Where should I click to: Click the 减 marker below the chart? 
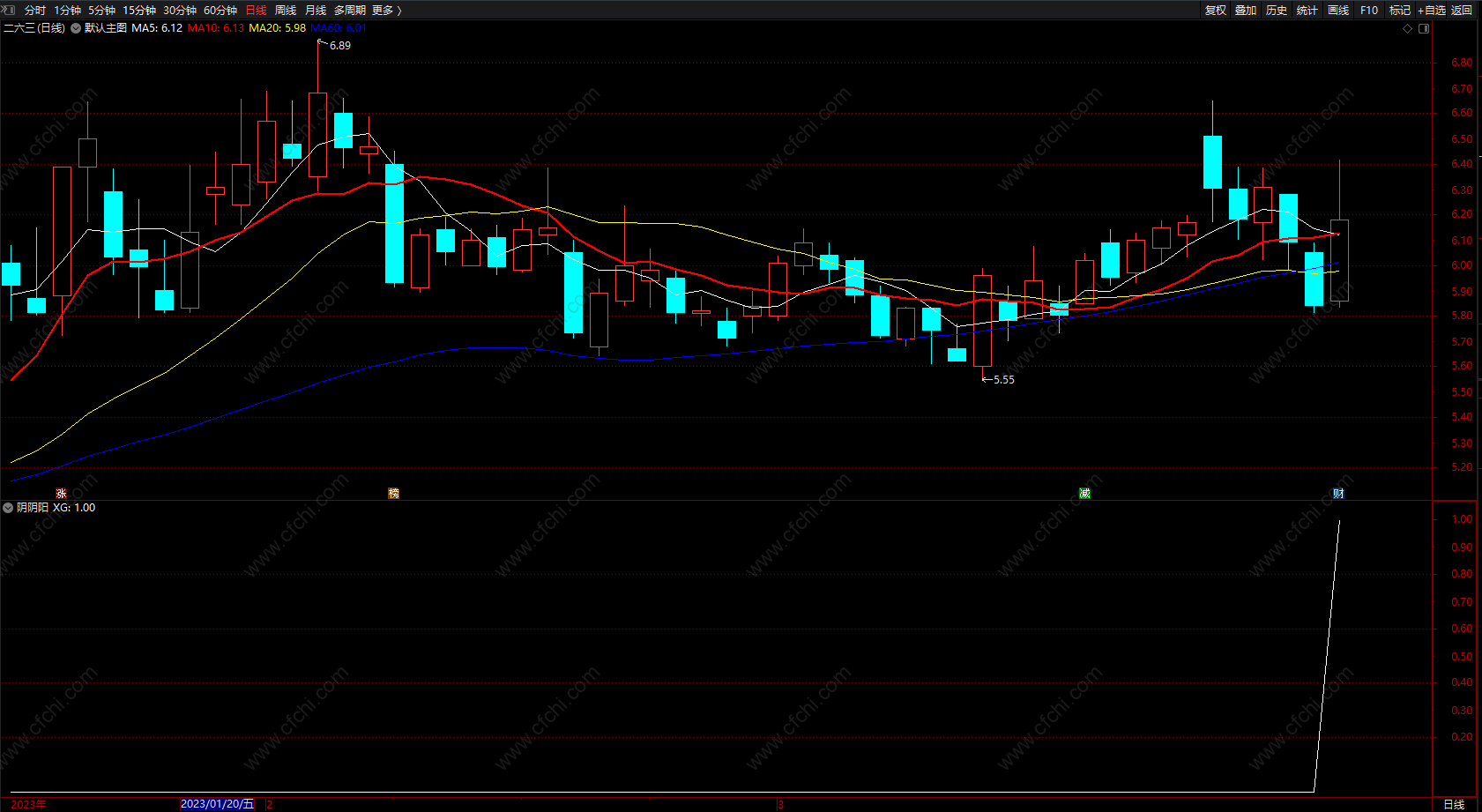tap(1084, 494)
